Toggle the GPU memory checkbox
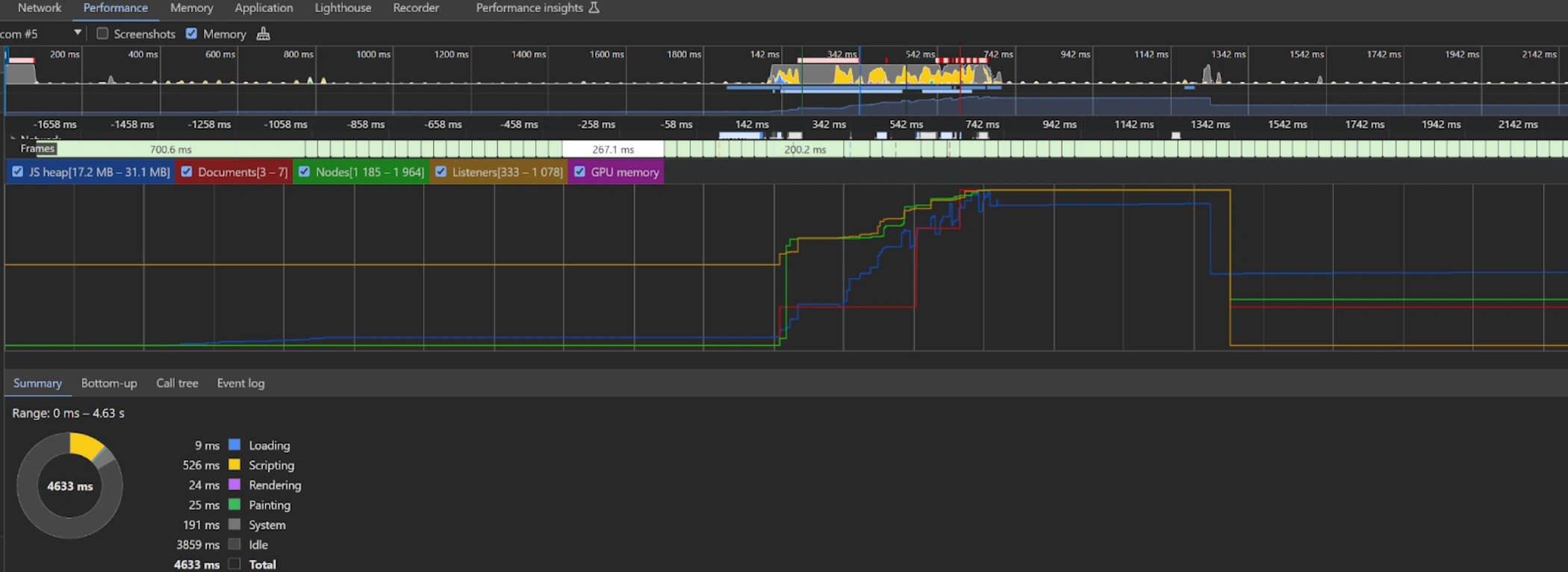 [580, 172]
